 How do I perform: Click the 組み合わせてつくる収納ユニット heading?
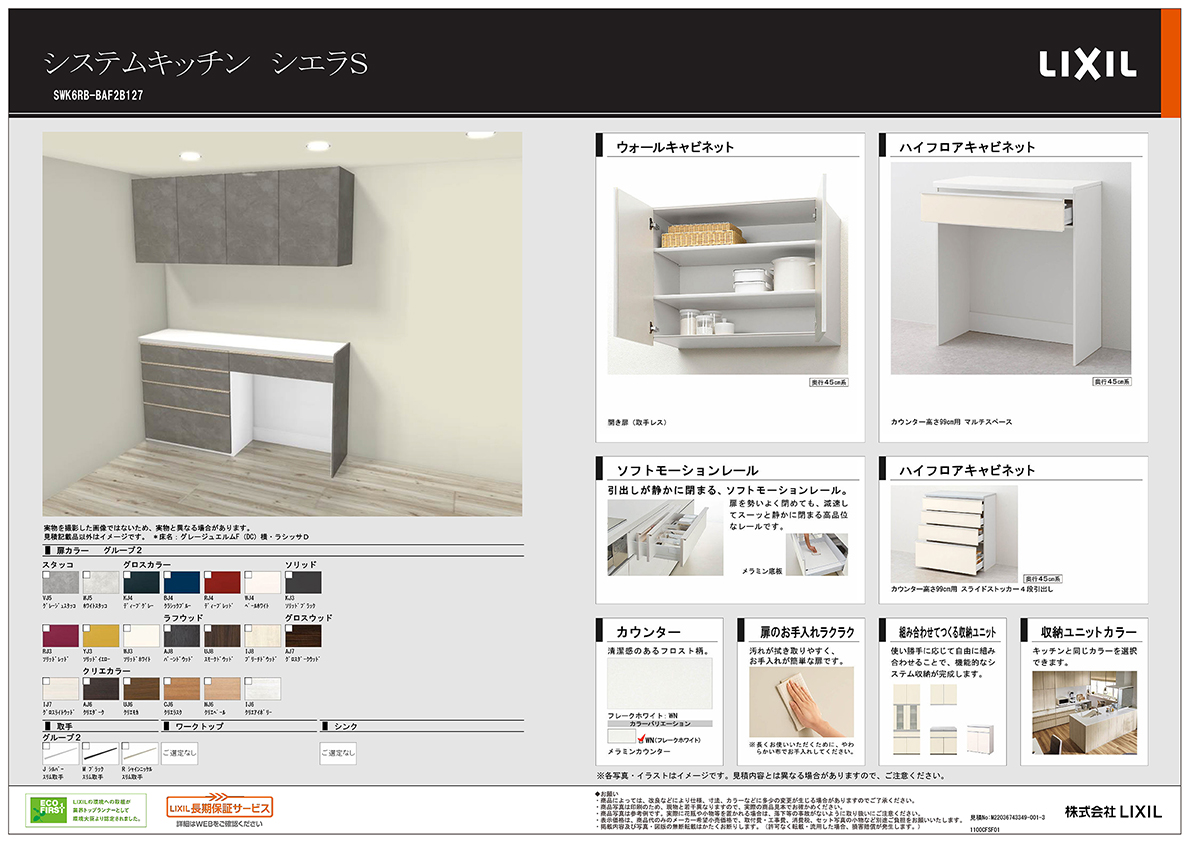click(947, 632)
